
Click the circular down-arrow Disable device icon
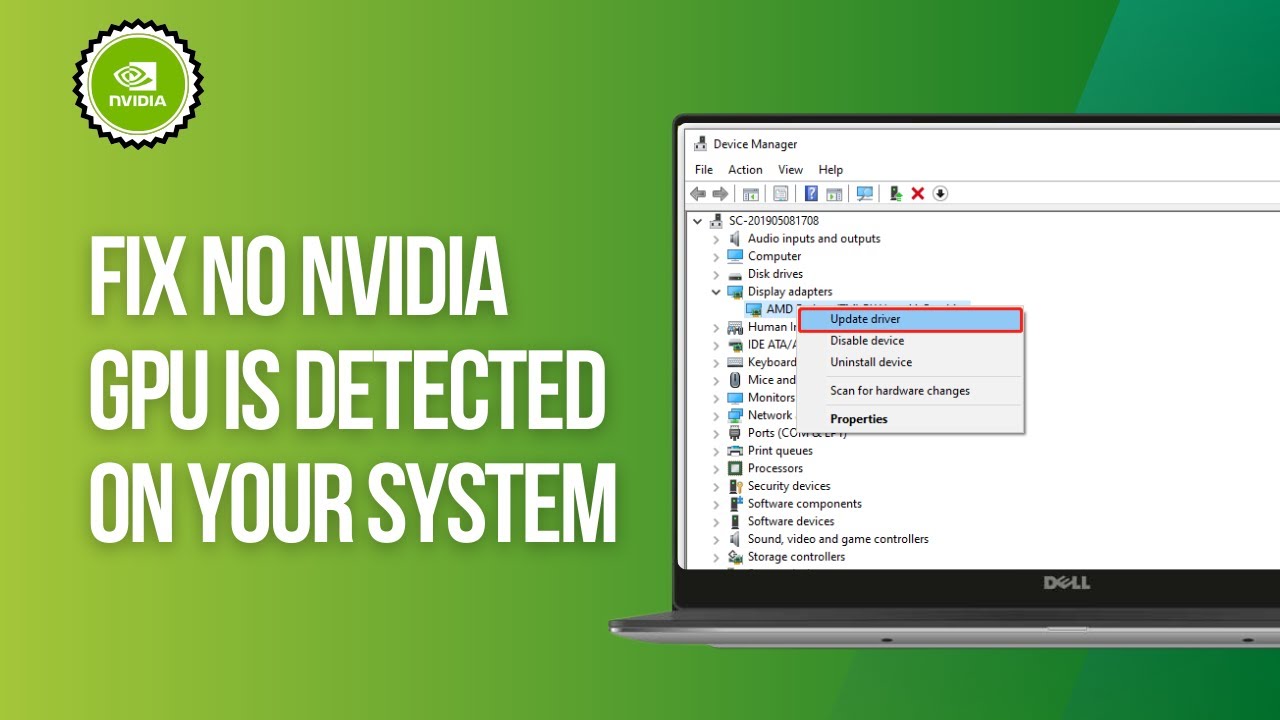(940, 194)
